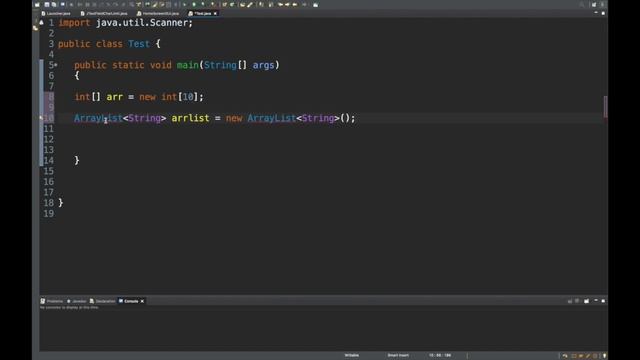This screenshot has height=360, width=640.
Task: Select the Test.java editor tab
Action: coord(203,13)
